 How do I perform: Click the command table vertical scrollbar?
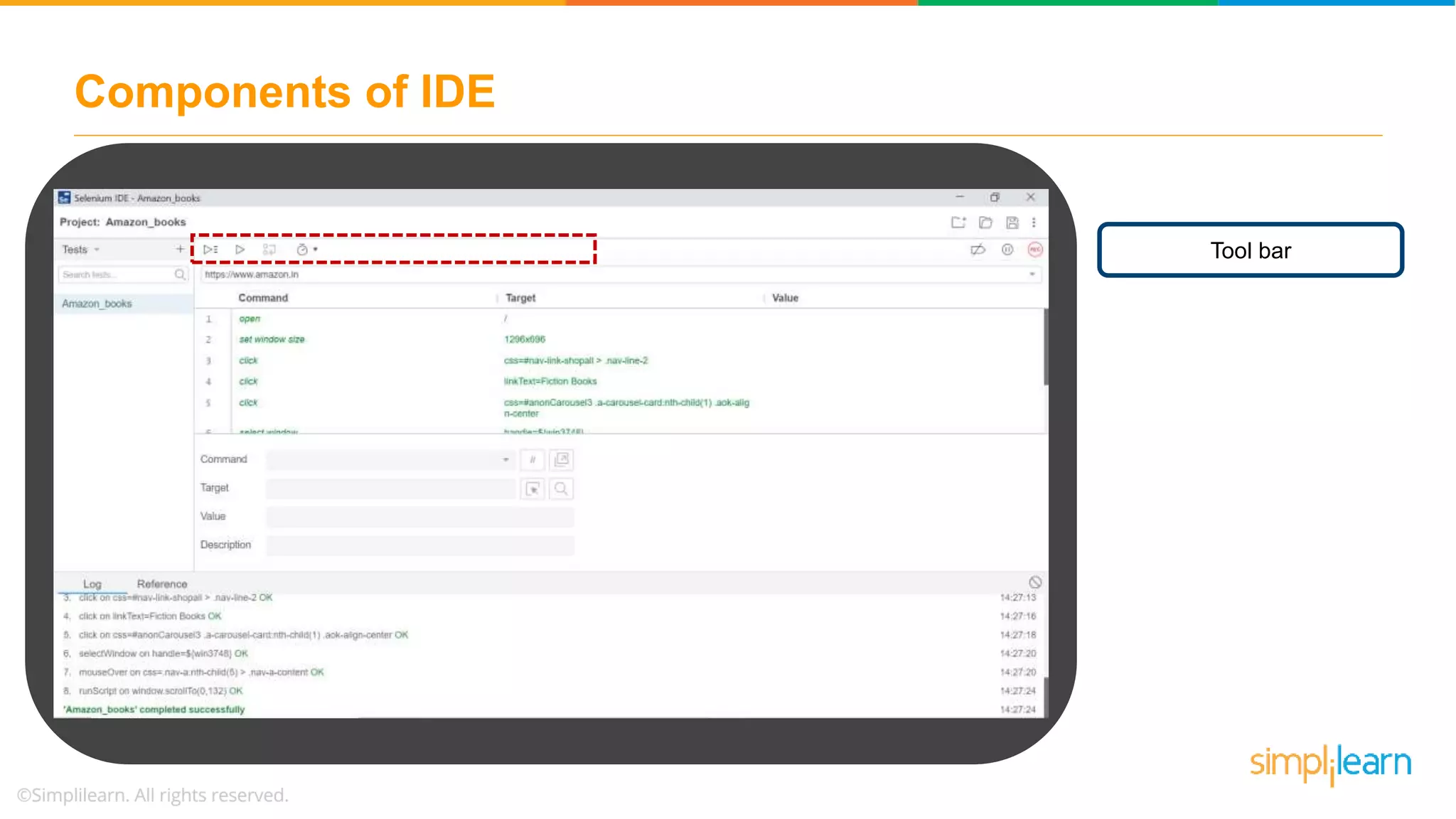(x=1046, y=347)
